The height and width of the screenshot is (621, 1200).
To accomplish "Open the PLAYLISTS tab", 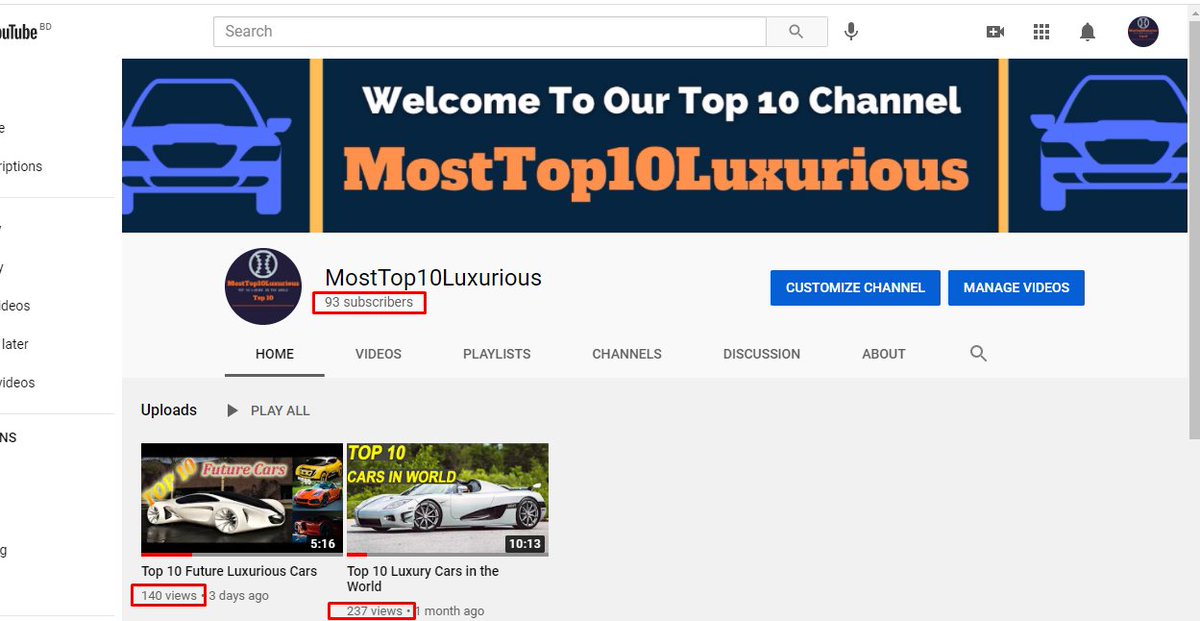I will click(x=497, y=354).
